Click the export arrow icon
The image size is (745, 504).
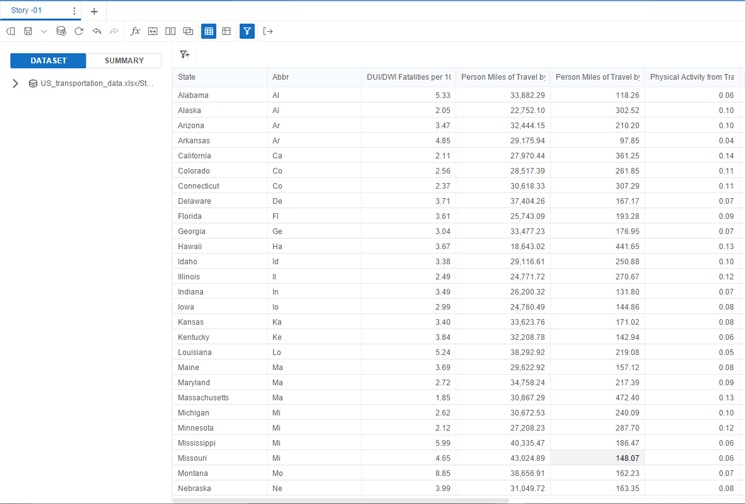[x=268, y=31]
